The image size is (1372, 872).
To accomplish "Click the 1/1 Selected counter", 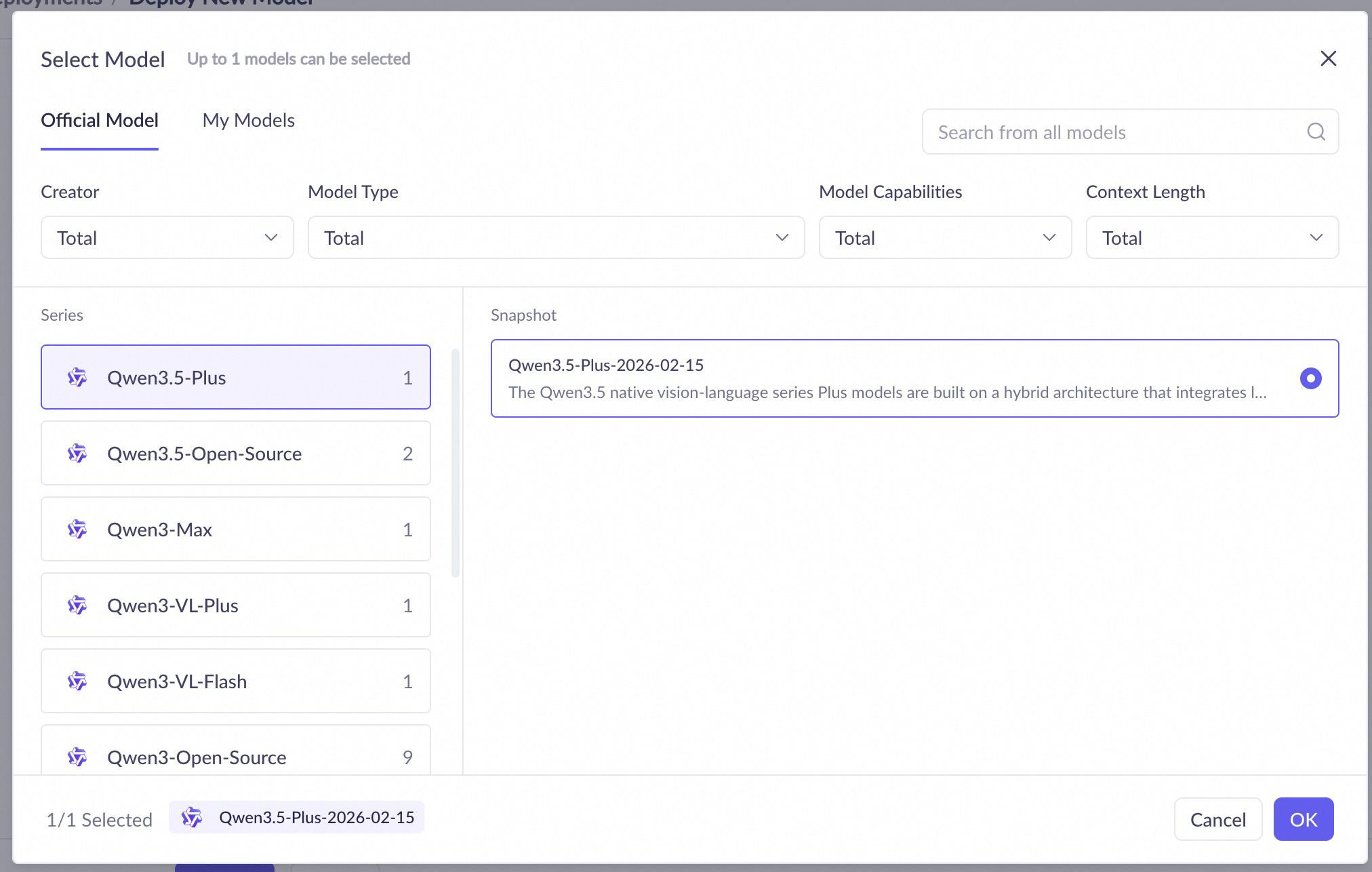I will pos(99,820).
